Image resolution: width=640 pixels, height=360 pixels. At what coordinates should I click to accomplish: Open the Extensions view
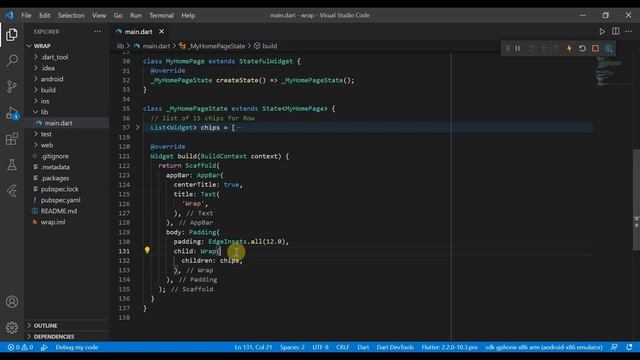coord(12,139)
